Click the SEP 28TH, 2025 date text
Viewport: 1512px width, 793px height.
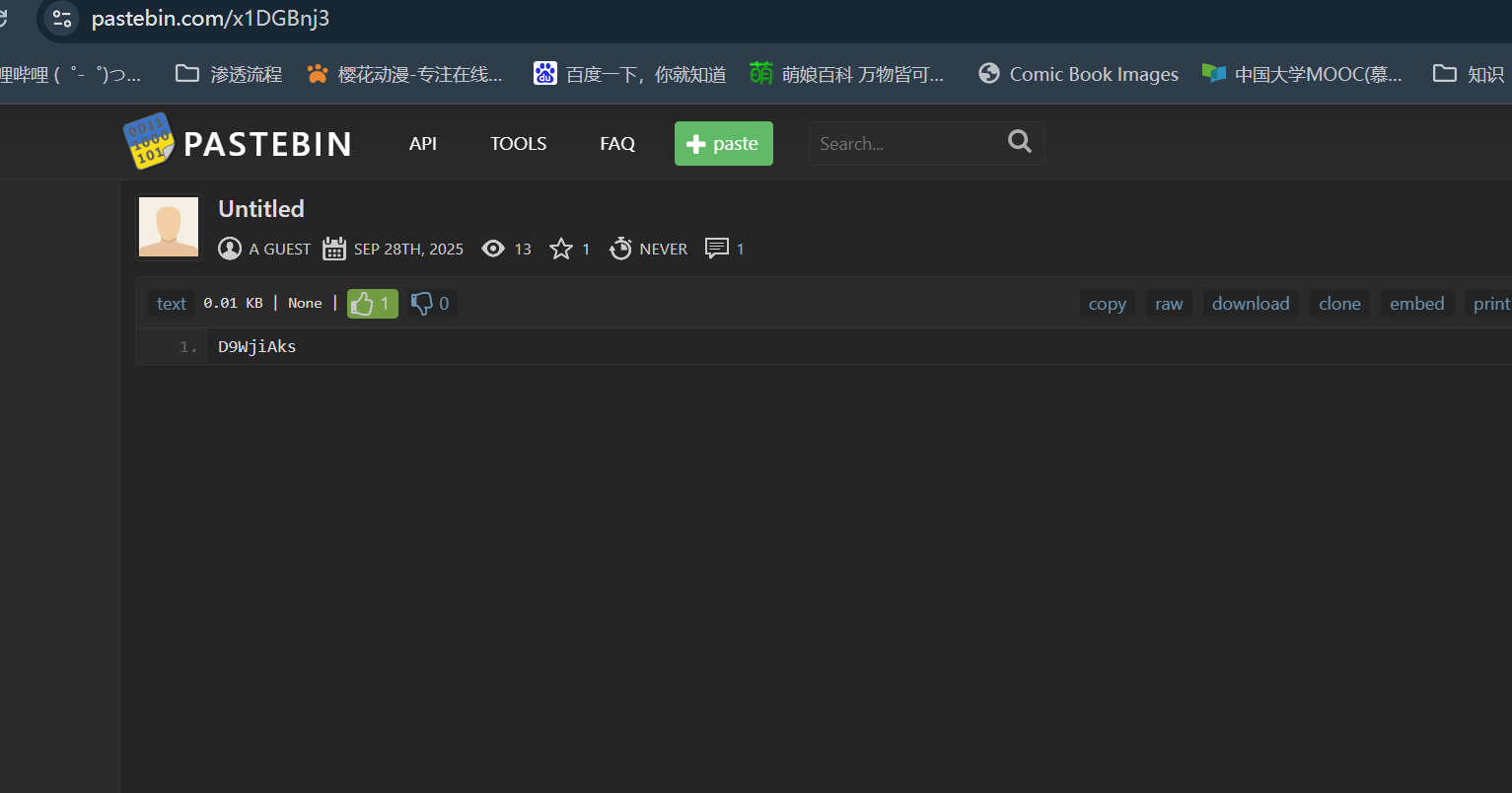click(x=408, y=250)
